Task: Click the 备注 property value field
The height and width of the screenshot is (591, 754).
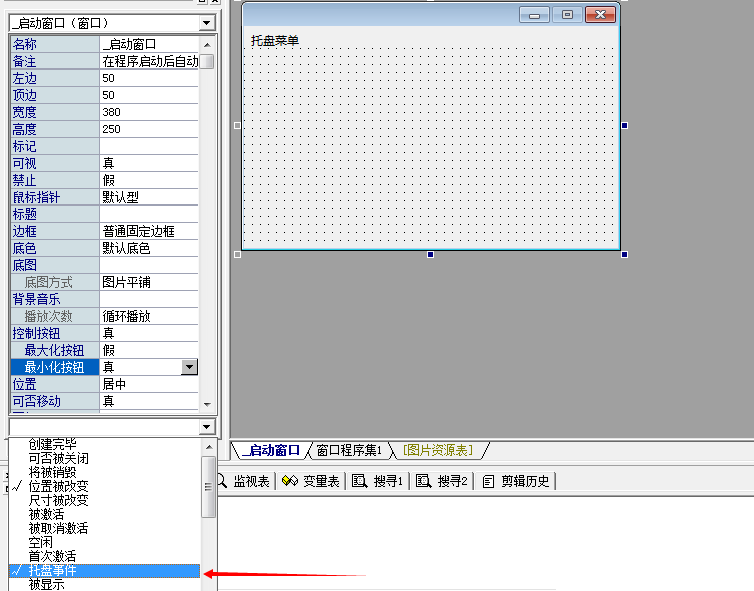Action: tap(149, 61)
